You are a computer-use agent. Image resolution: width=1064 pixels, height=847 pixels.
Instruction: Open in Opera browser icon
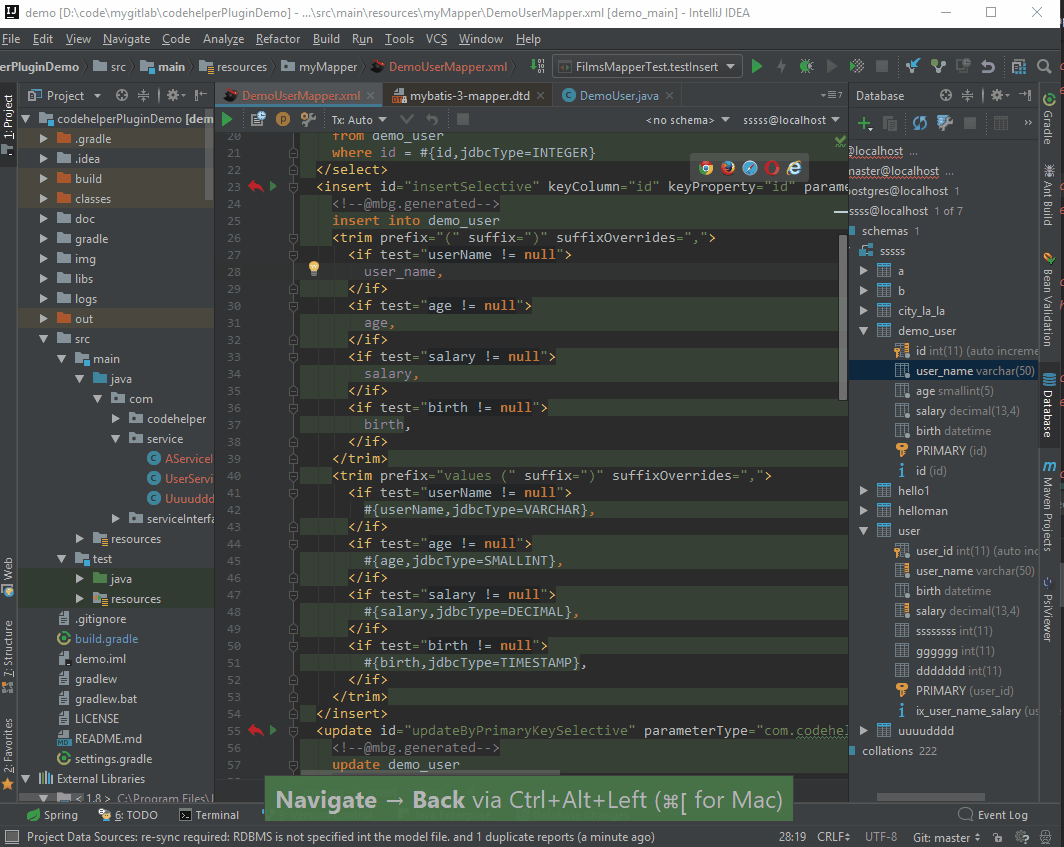coord(772,168)
